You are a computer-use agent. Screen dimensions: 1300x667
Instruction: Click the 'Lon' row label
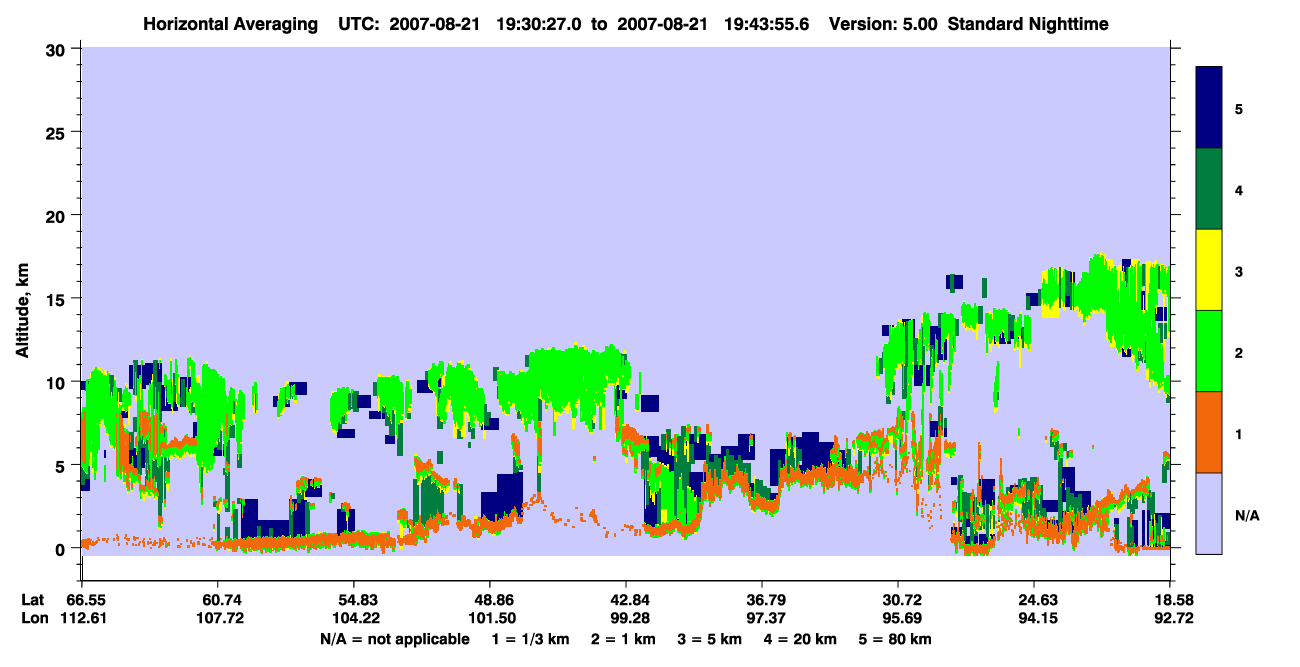(x=34, y=618)
